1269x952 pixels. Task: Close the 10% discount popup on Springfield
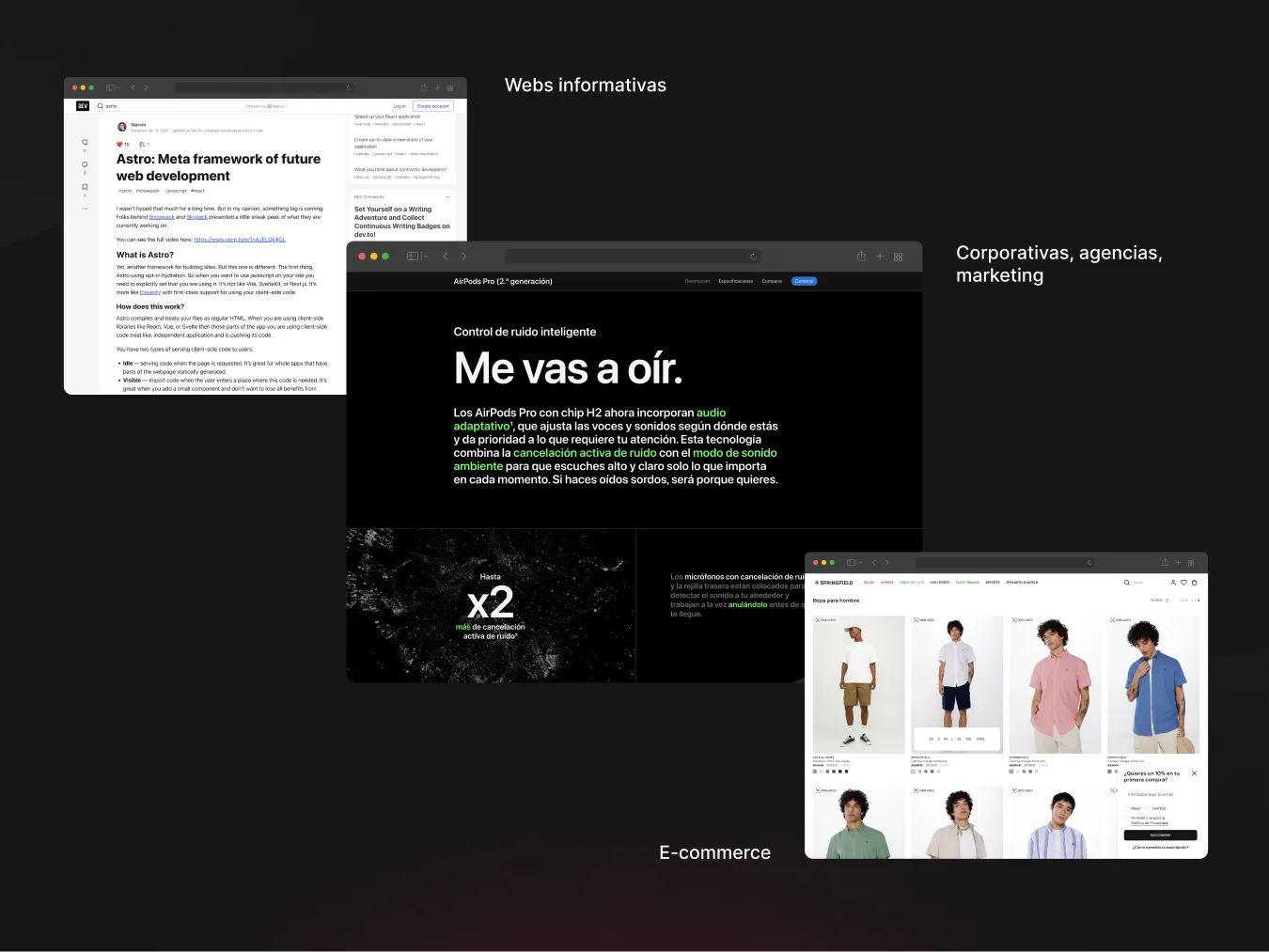pyautogui.click(x=1194, y=773)
